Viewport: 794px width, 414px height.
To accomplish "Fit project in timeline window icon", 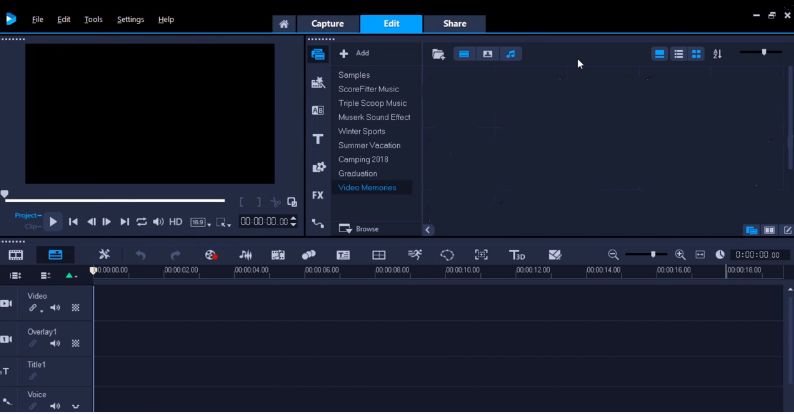I will pos(700,255).
